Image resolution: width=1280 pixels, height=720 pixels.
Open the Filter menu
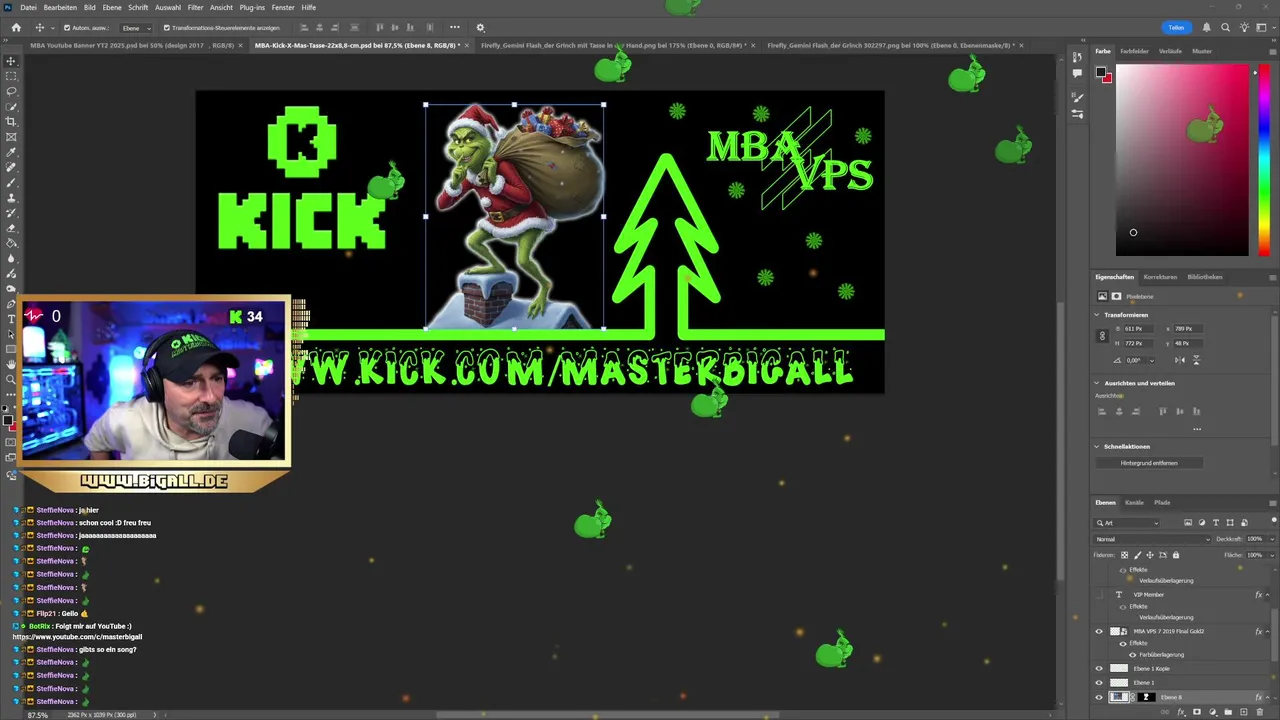[195, 7]
